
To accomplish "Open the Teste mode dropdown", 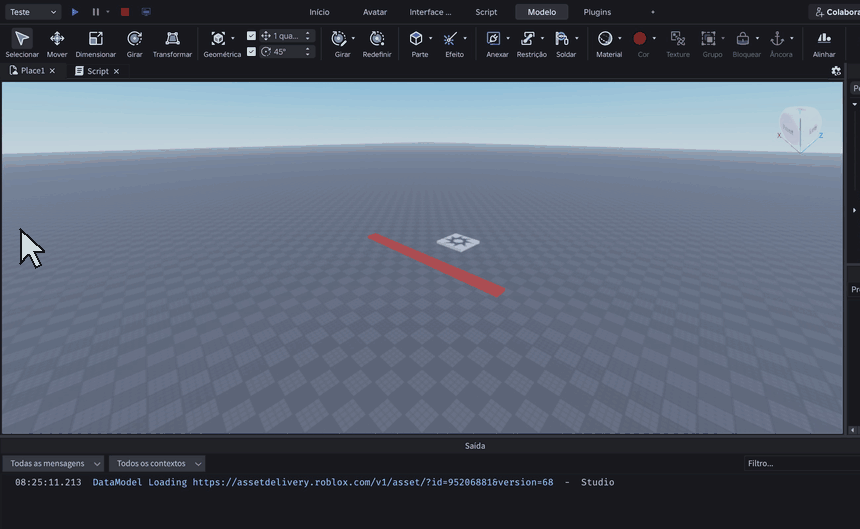I will [x=33, y=12].
